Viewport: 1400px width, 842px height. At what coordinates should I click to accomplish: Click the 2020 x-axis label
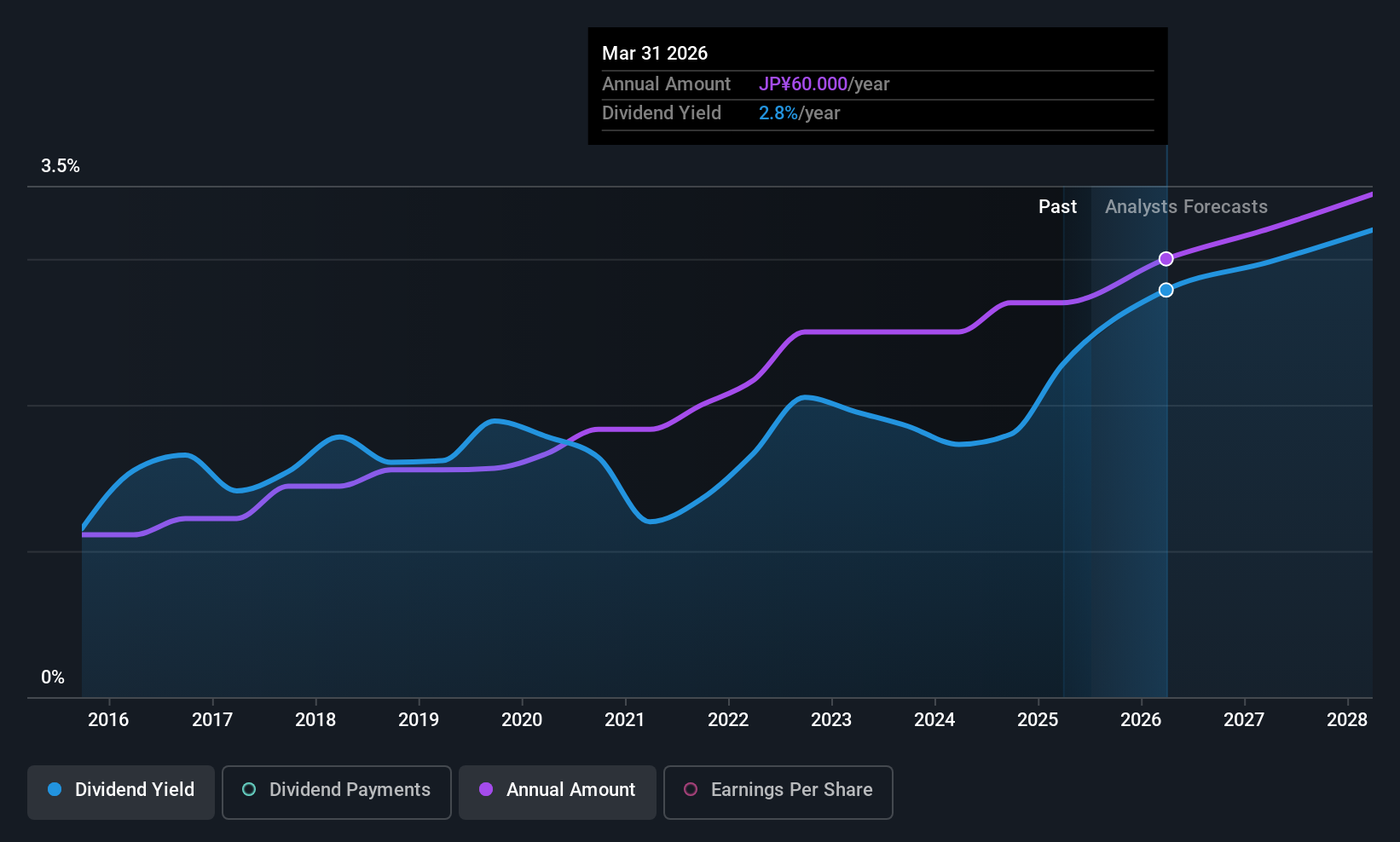point(522,720)
